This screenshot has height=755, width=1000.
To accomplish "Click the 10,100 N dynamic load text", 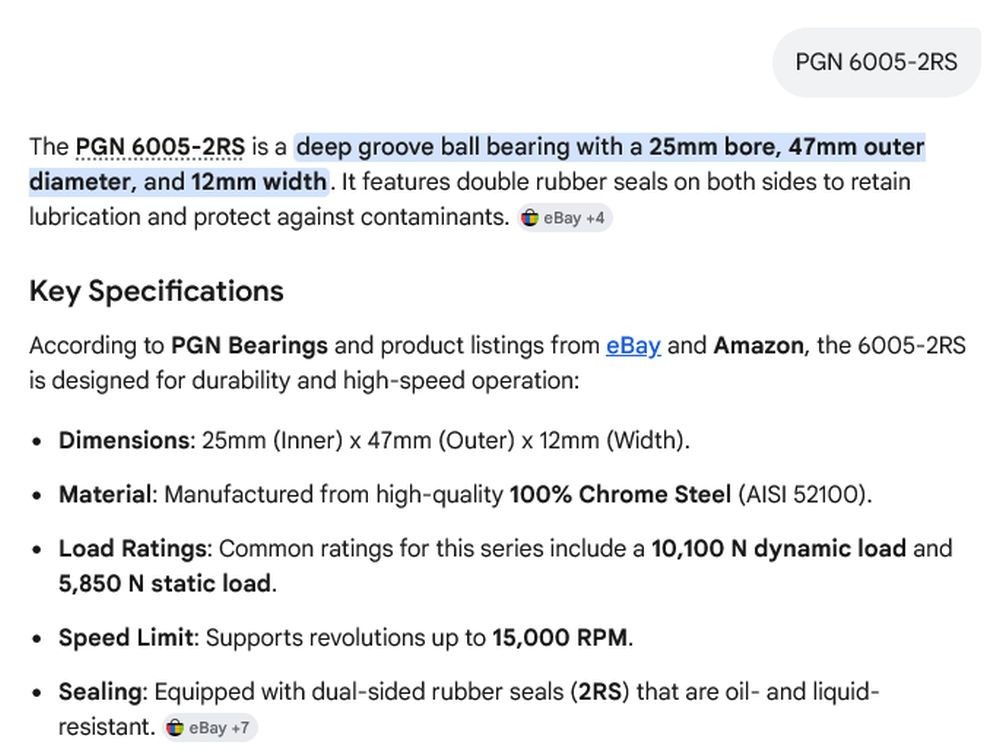I will tap(778, 549).
